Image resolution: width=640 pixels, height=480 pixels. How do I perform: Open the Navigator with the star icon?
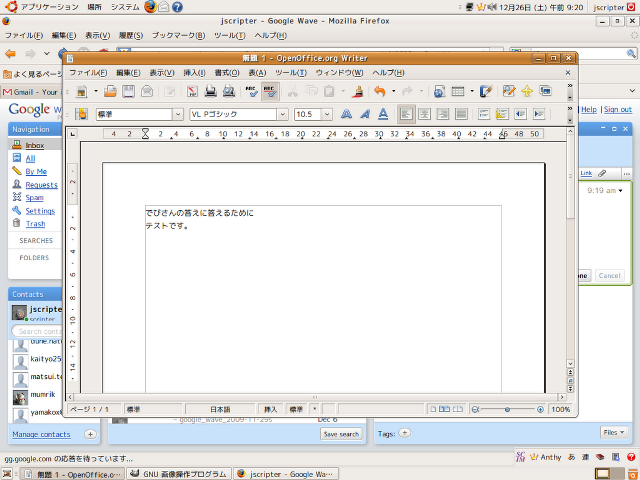[527, 91]
